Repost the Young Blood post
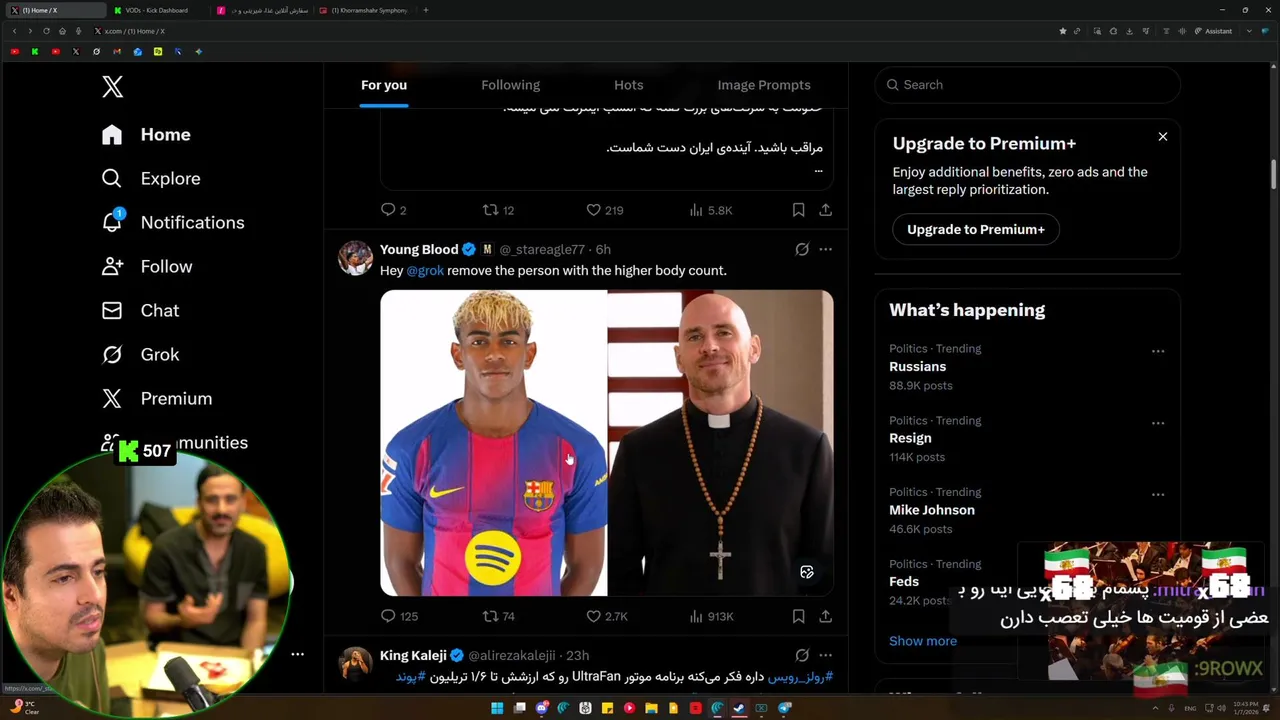This screenshot has height=720, width=1280. pos(498,616)
